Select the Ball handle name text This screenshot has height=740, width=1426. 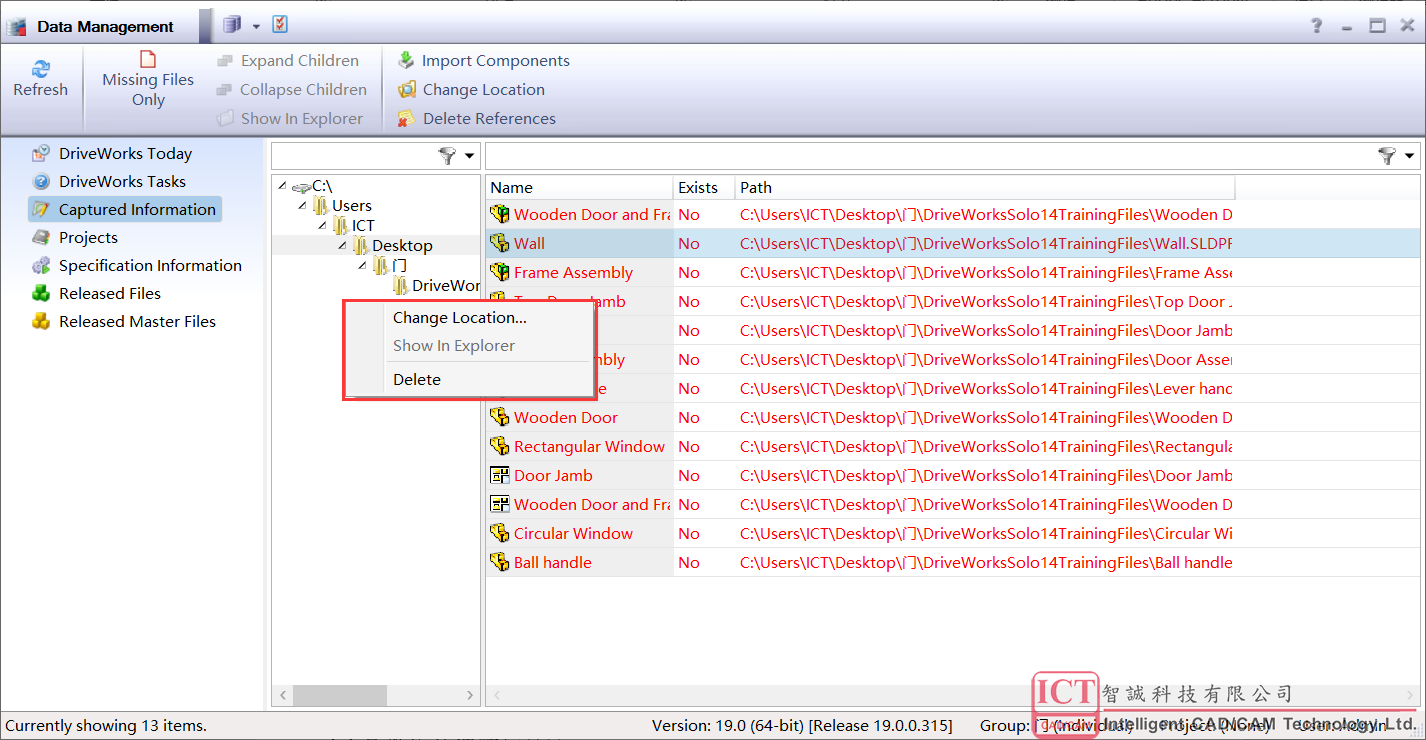[553, 563]
